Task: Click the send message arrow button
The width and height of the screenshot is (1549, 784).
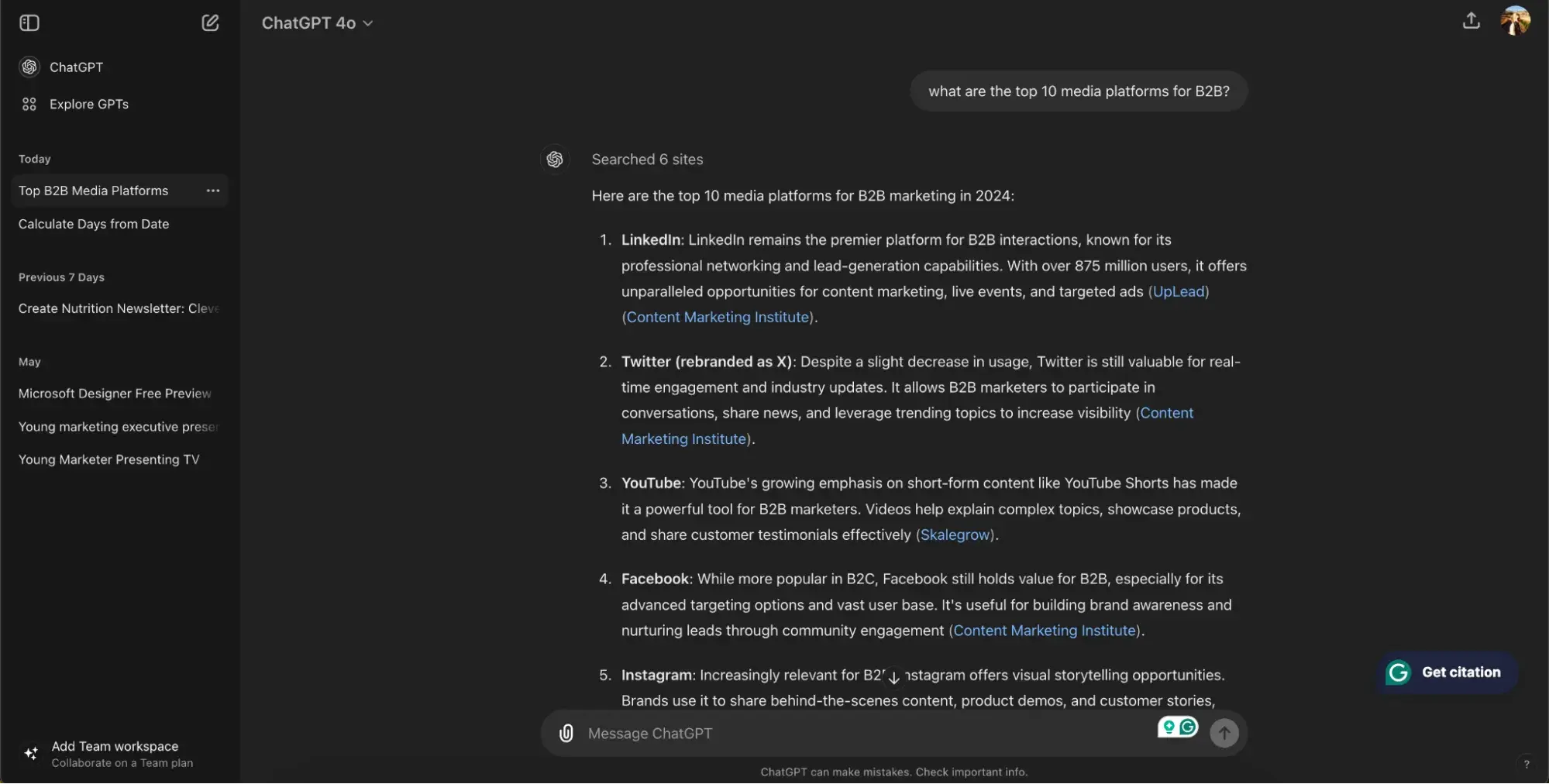Action: [1224, 734]
